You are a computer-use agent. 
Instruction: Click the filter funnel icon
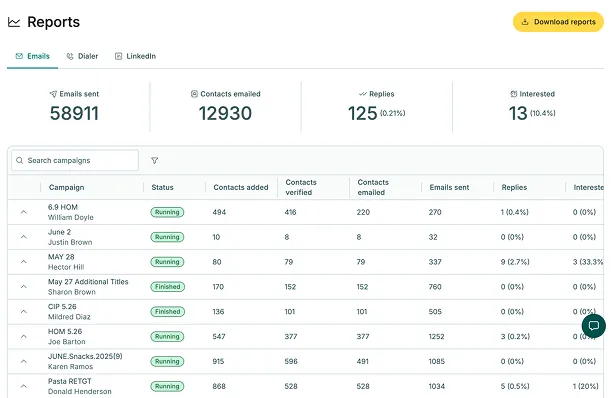154,160
